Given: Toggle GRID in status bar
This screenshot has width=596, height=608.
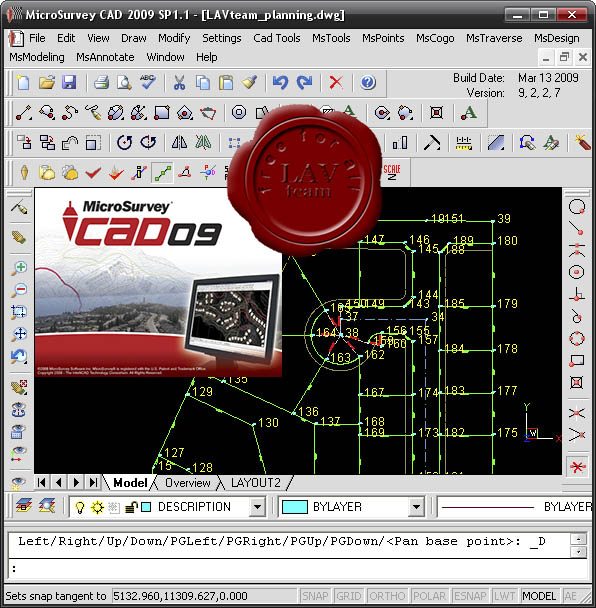Looking at the screenshot, I should click(348, 596).
